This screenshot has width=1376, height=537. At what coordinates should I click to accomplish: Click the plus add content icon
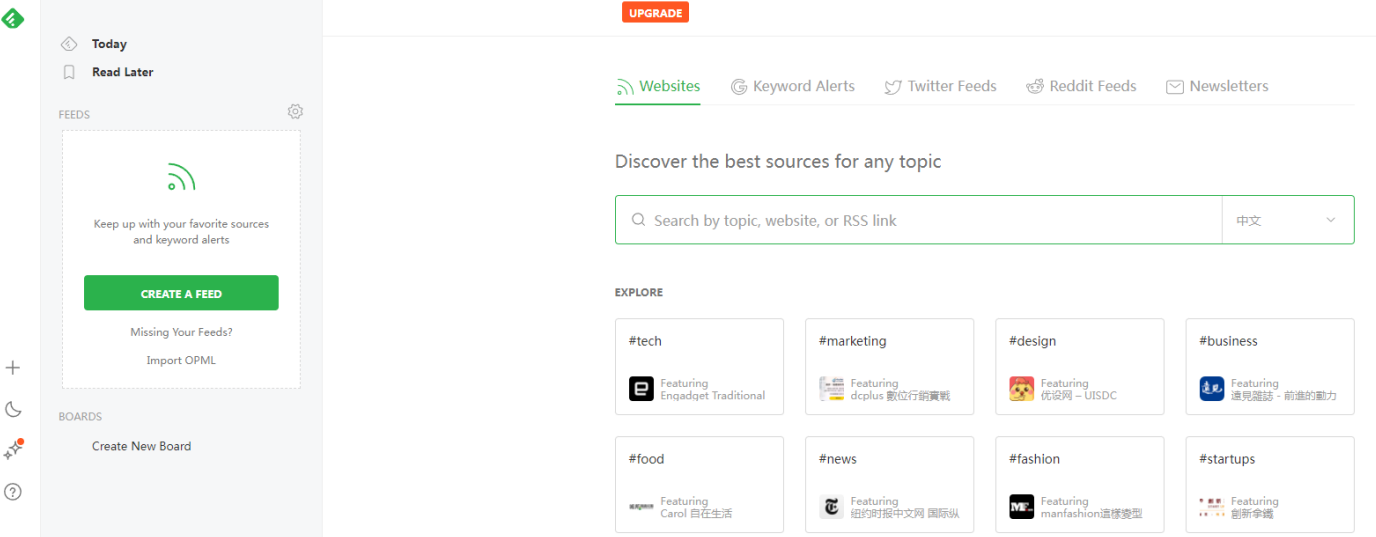(13, 368)
